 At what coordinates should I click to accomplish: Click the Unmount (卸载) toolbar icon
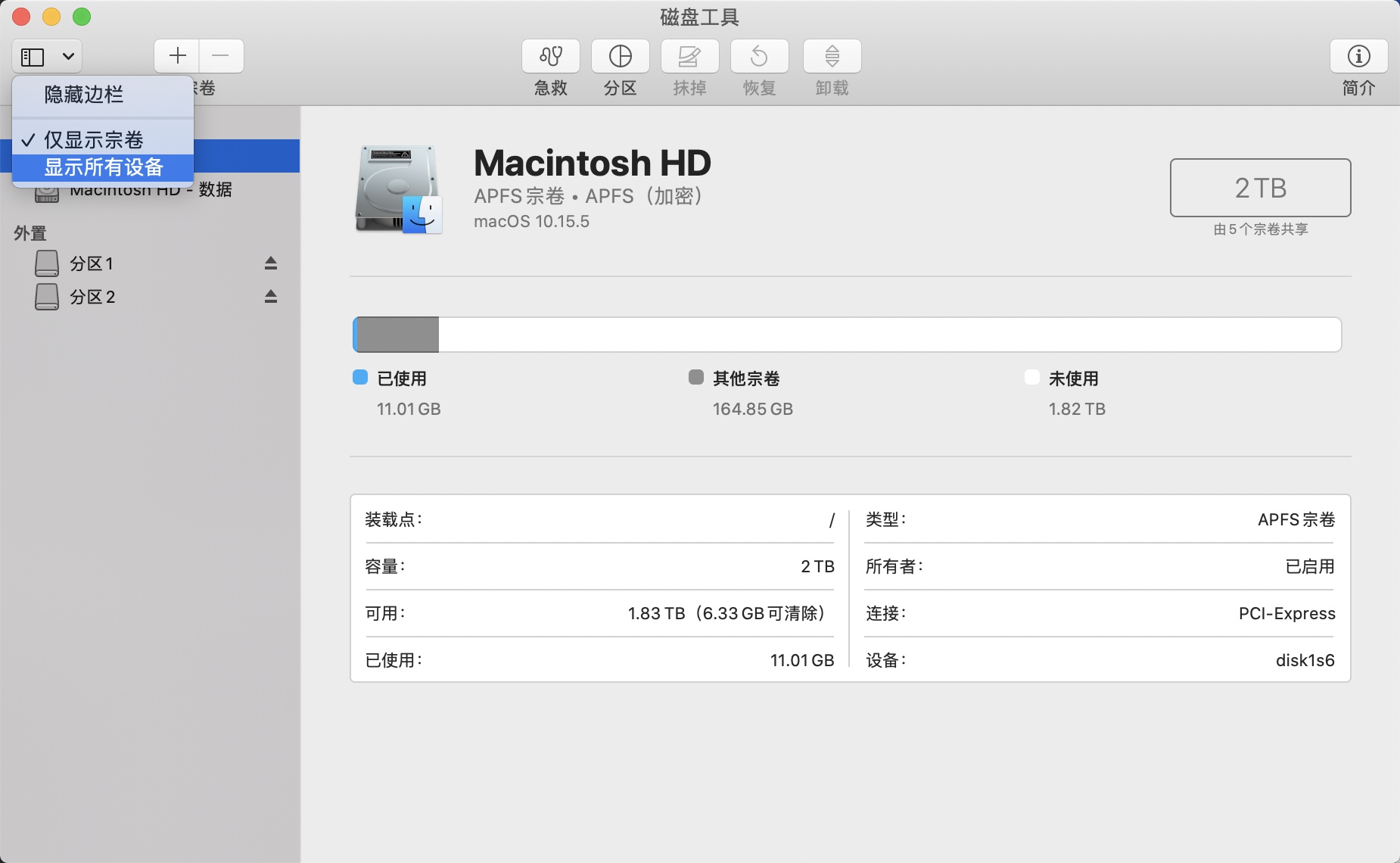[832, 56]
